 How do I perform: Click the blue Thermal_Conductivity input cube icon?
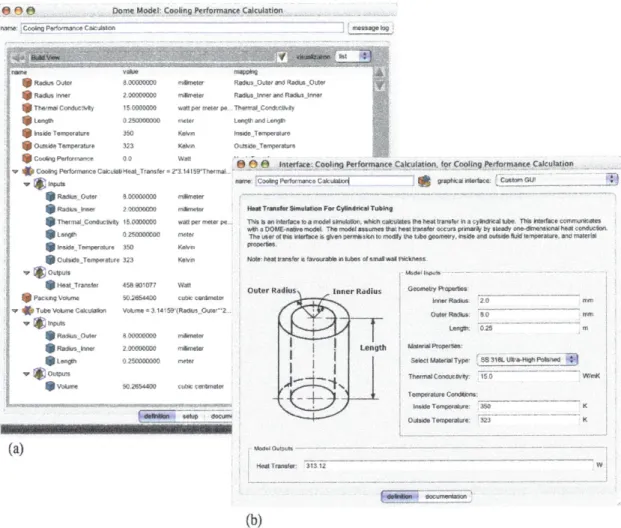50,222
